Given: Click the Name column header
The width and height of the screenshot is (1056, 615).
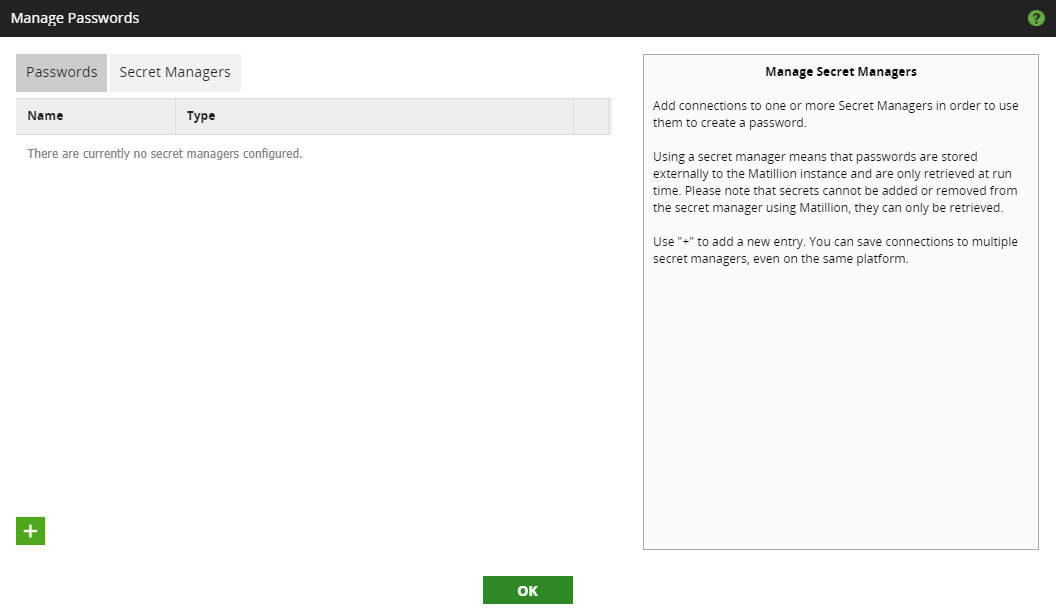Looking at the screenshot, I should tap(96, 116).
